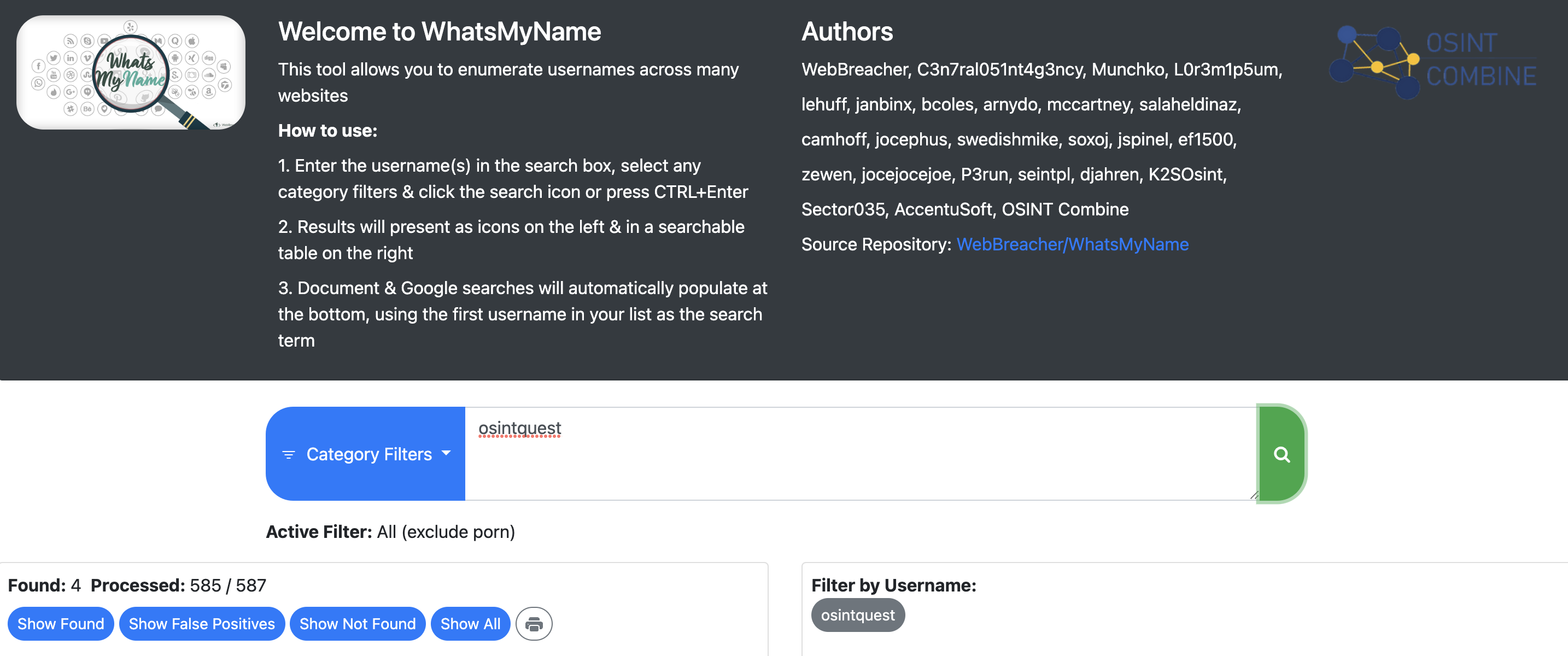Click the green search magnifier button

point(1282,454)
